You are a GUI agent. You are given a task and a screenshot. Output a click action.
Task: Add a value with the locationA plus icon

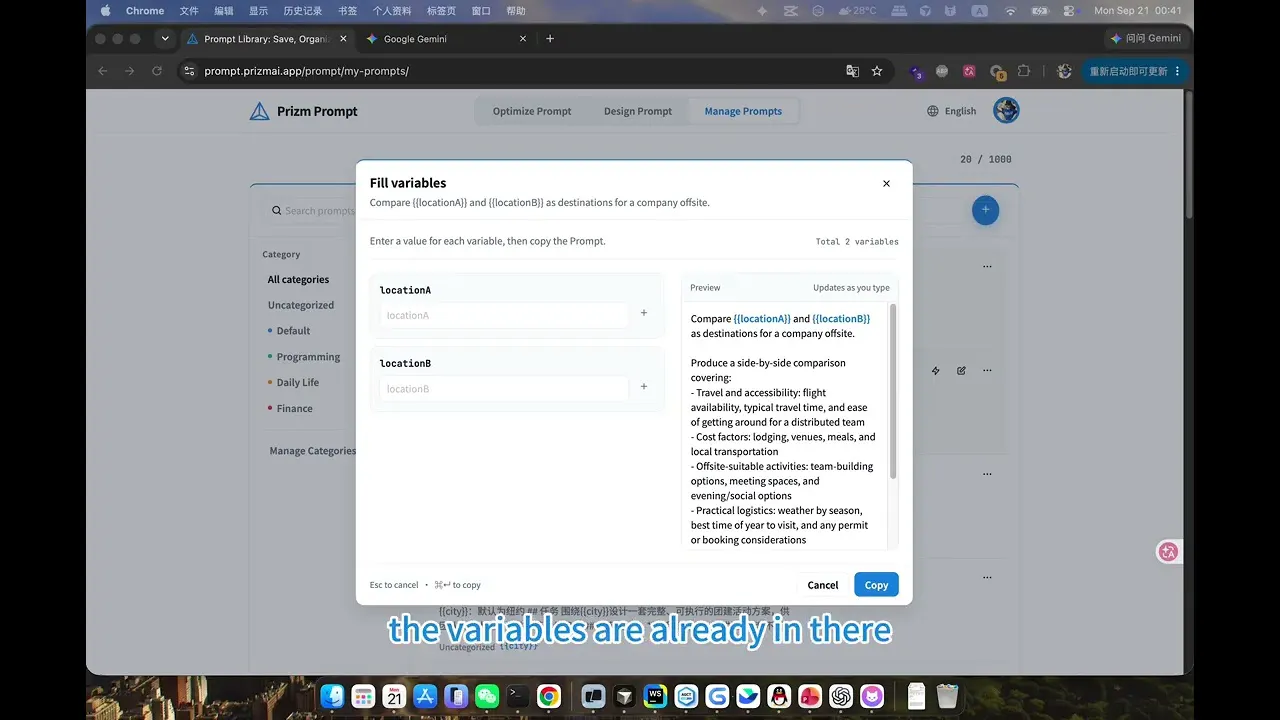click(x=644, y=313)
